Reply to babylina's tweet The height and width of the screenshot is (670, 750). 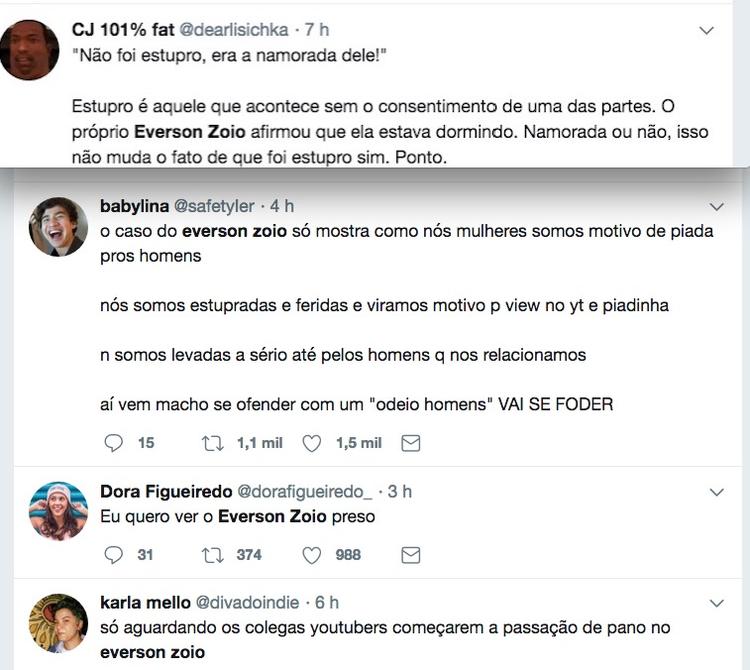point(113,443)
